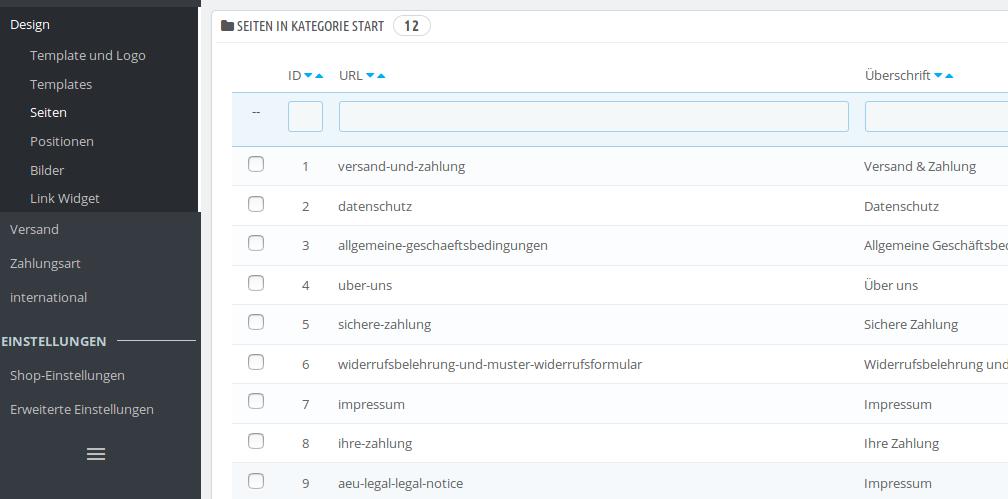Image resolution: width=1008 pixels, height=499 pixels.
Task: Open the sichere-zahlung page row
Action: 384,325
